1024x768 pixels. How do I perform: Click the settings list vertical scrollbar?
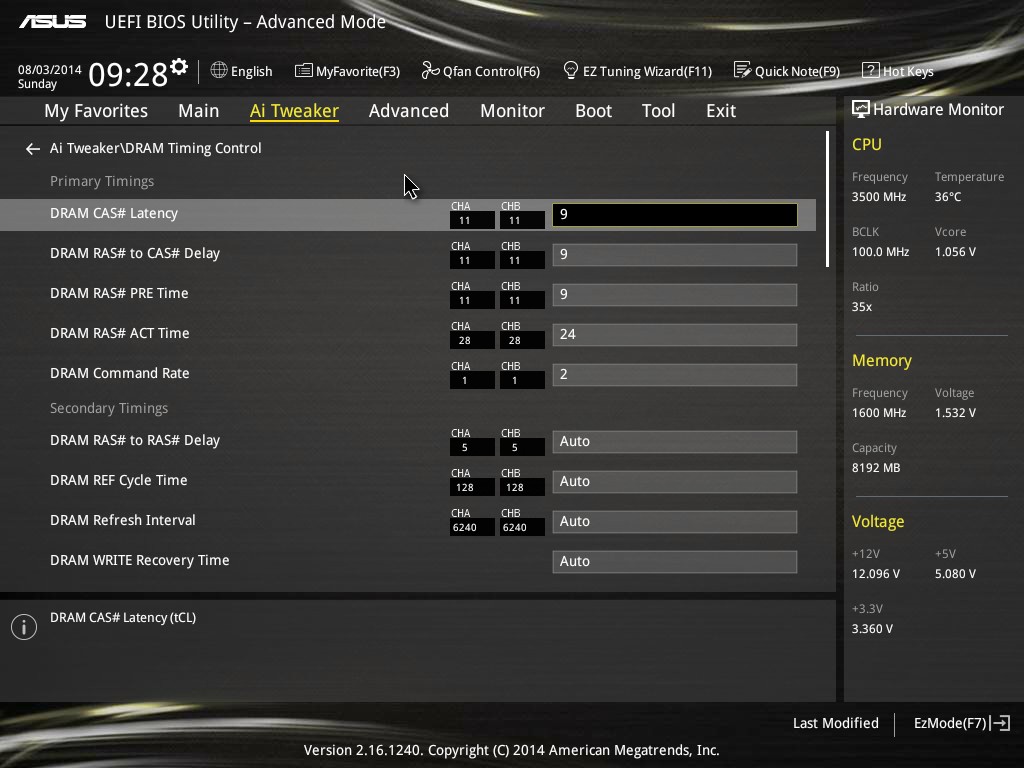827,199
